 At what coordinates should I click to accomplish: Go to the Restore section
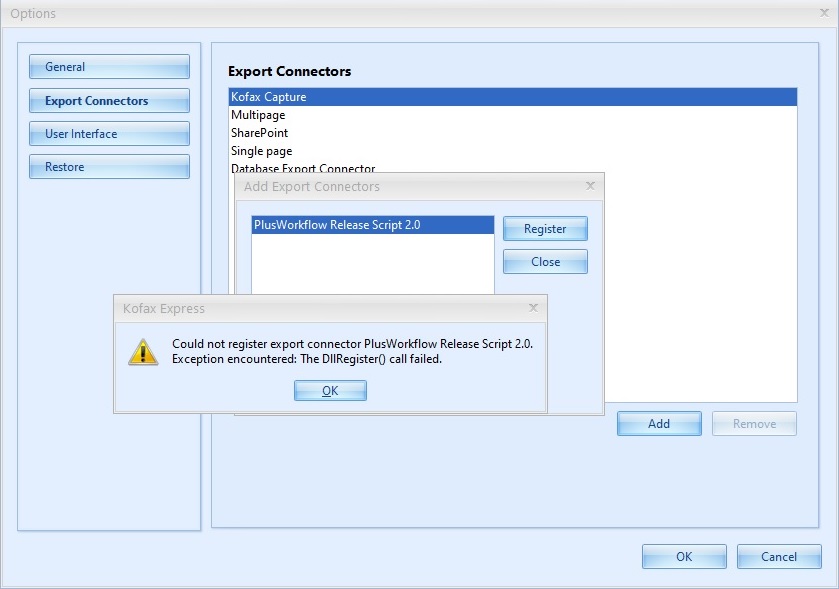pyautogui.click(x=109, y=167)
